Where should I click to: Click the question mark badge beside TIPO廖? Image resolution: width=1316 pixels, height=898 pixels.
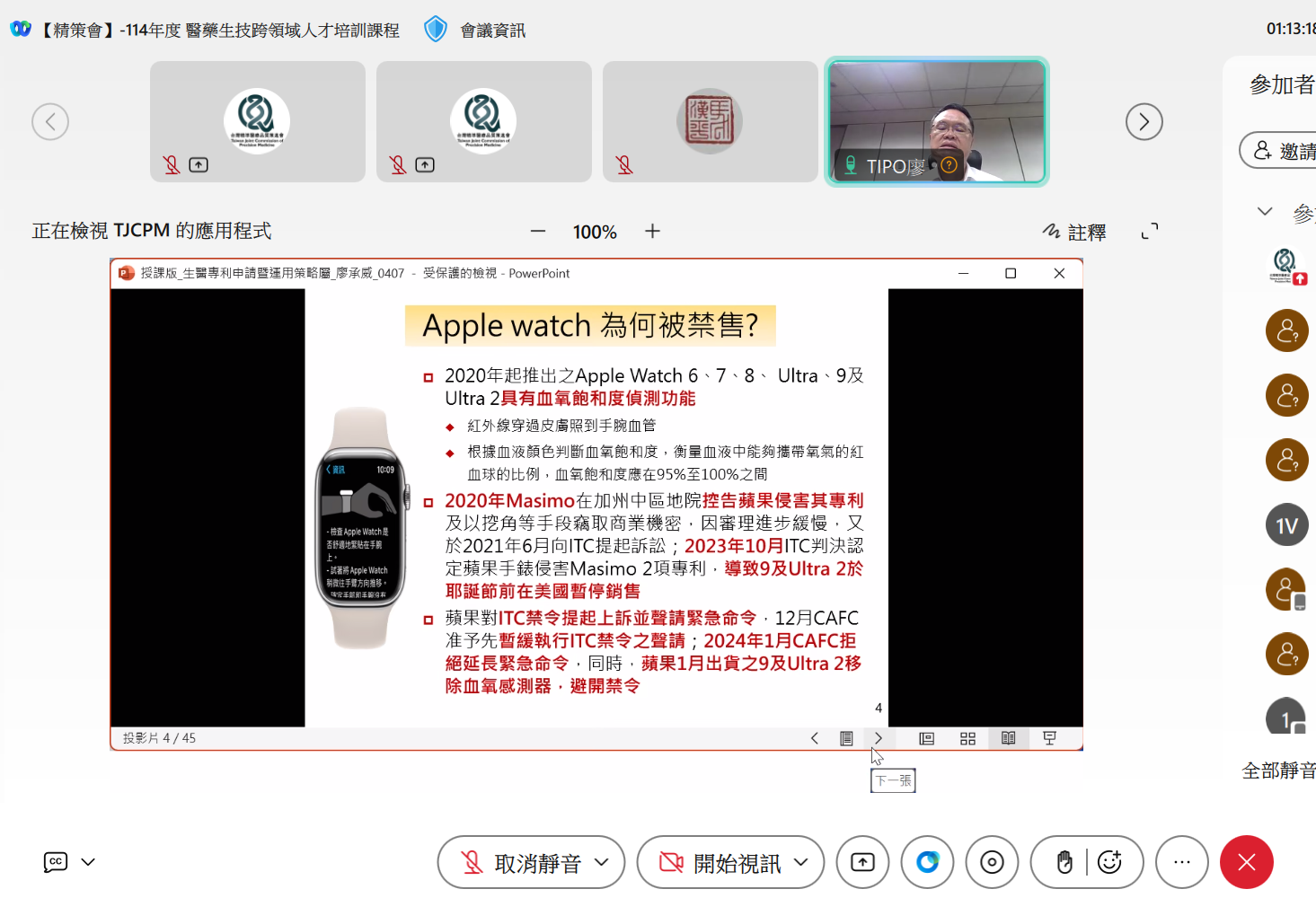point(949,165)
